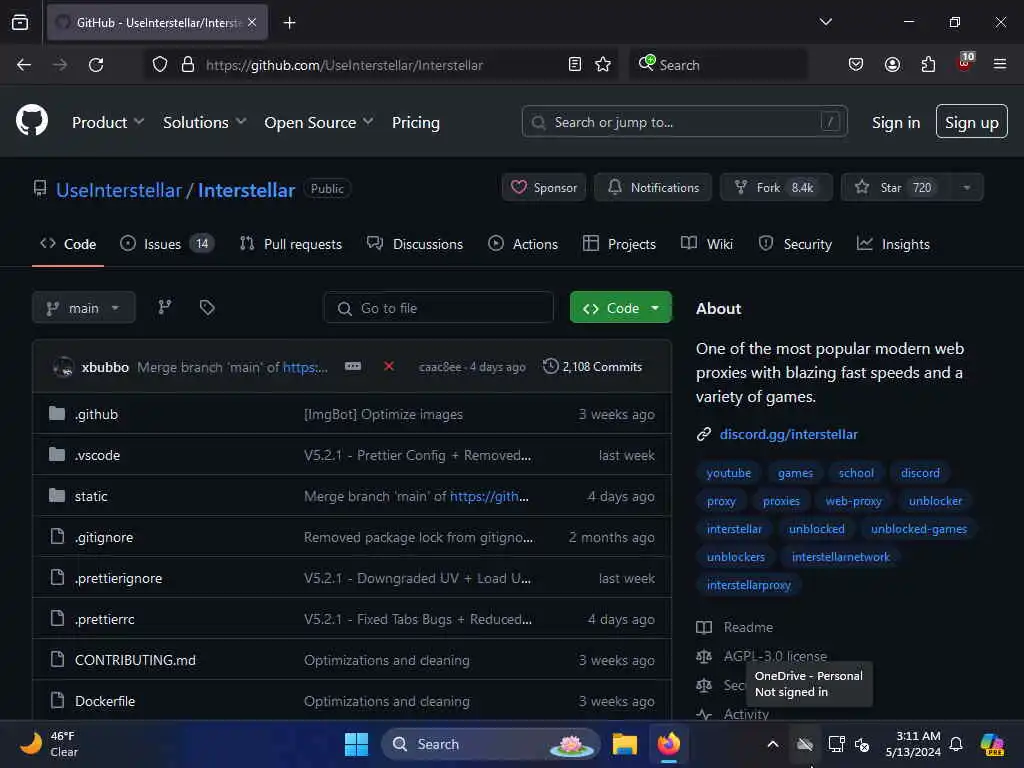Switch to the Actions tab
Screen dimensions: 1024x768
point(522,244)
